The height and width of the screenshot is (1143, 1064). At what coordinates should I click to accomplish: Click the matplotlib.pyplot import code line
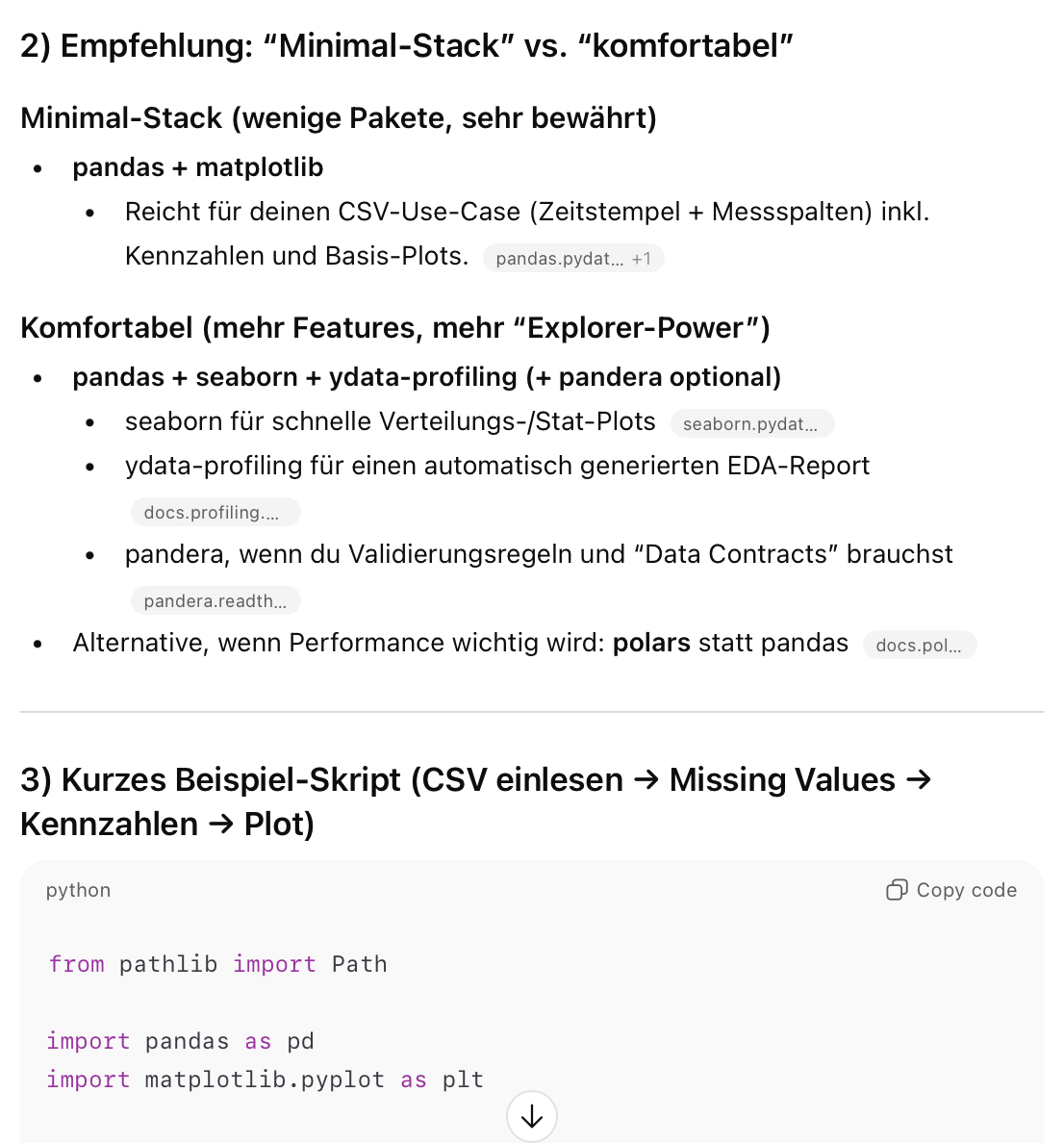point(265,1079)
